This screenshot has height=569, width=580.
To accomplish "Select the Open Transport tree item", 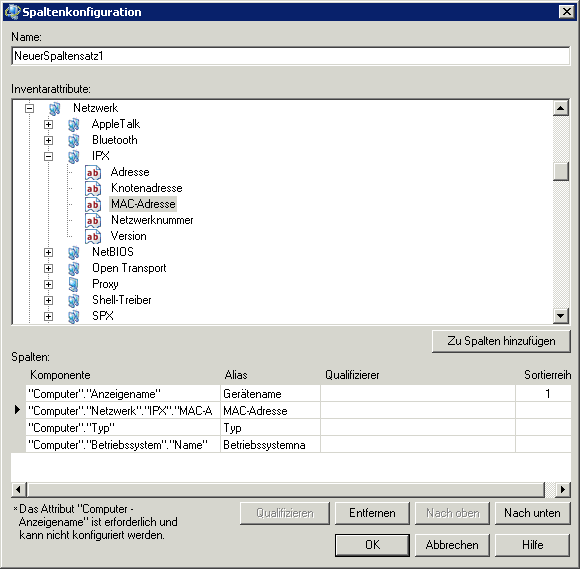I will tap(129, 268).
